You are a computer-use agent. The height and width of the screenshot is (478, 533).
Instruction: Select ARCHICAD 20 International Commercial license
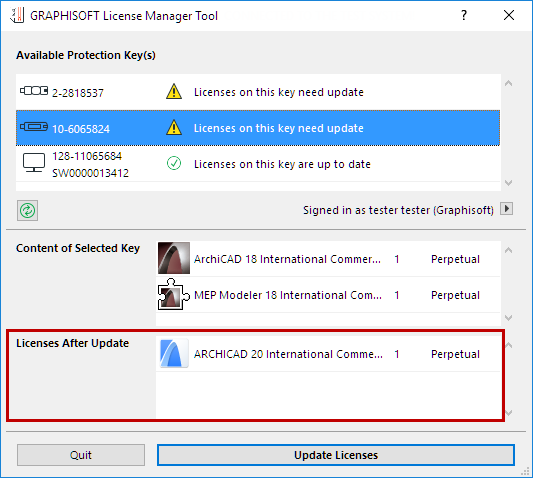(288, 354)
